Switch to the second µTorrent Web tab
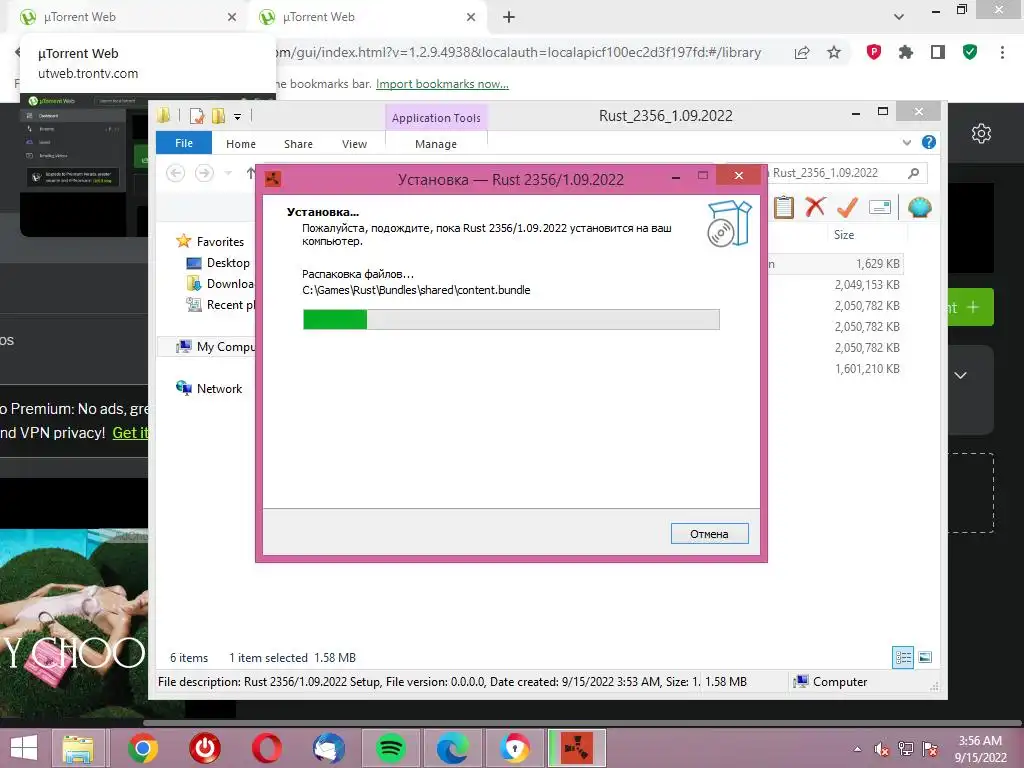The image size is (1024, 768). point(368,17)
